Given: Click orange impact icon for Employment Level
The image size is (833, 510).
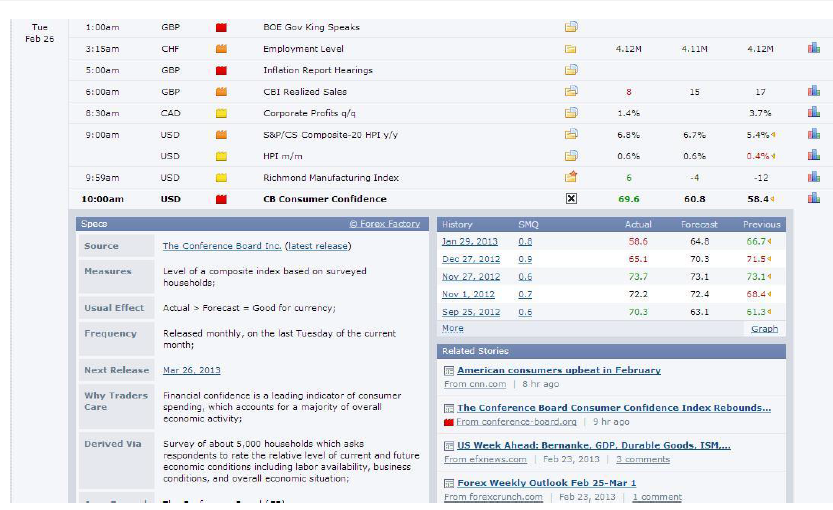Looking at the screenshot, I should tap(221, 49).
